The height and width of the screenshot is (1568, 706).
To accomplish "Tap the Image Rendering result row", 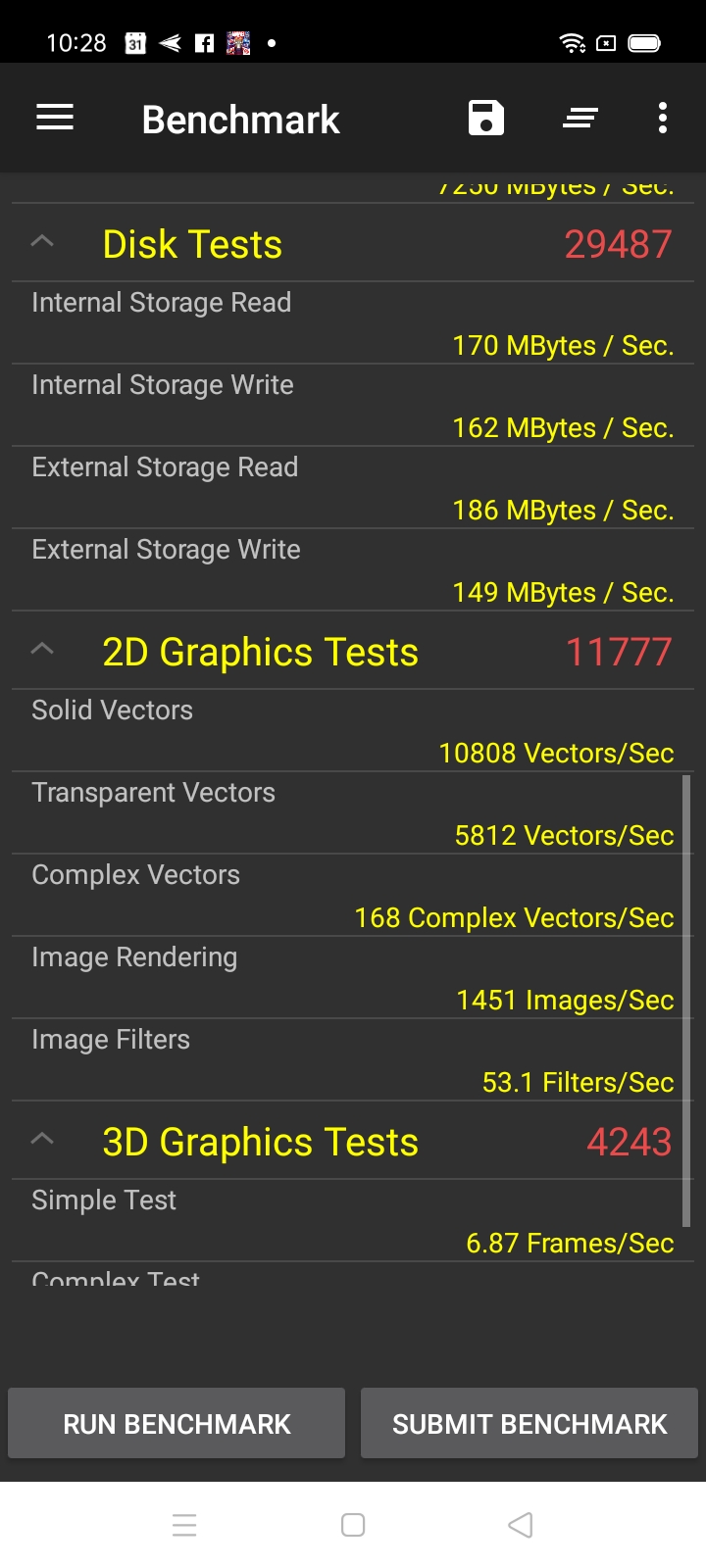I will click(x=353, y=978).
